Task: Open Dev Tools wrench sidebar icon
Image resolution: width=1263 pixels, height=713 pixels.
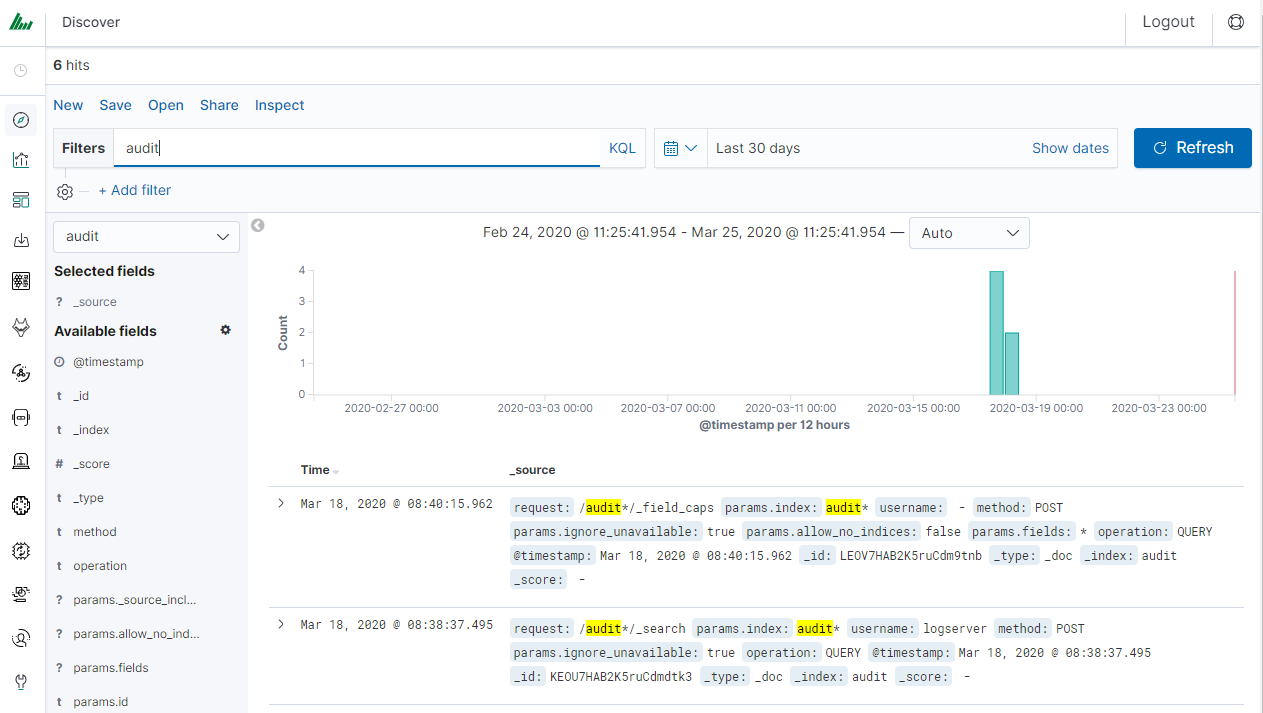Action: click(x=21, y=682)
